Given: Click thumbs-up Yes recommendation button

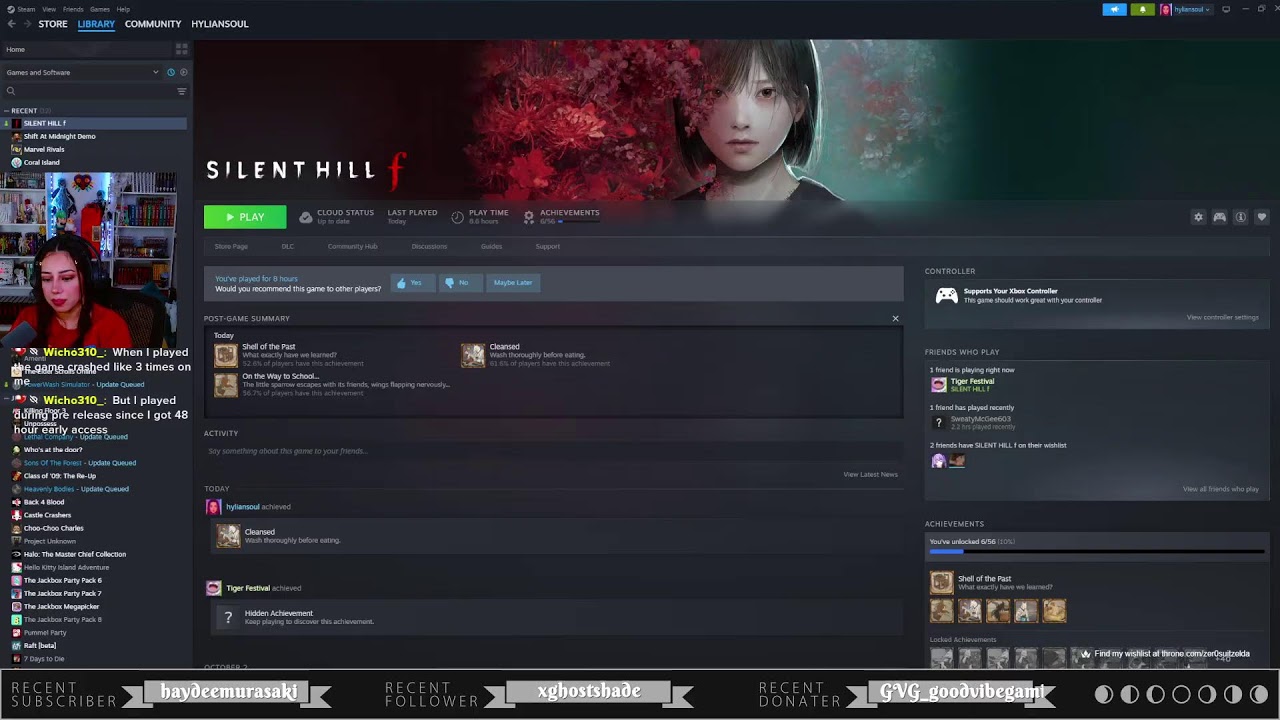Looking at the screenshot, I should pyautogui.click(x=412, y=283).
